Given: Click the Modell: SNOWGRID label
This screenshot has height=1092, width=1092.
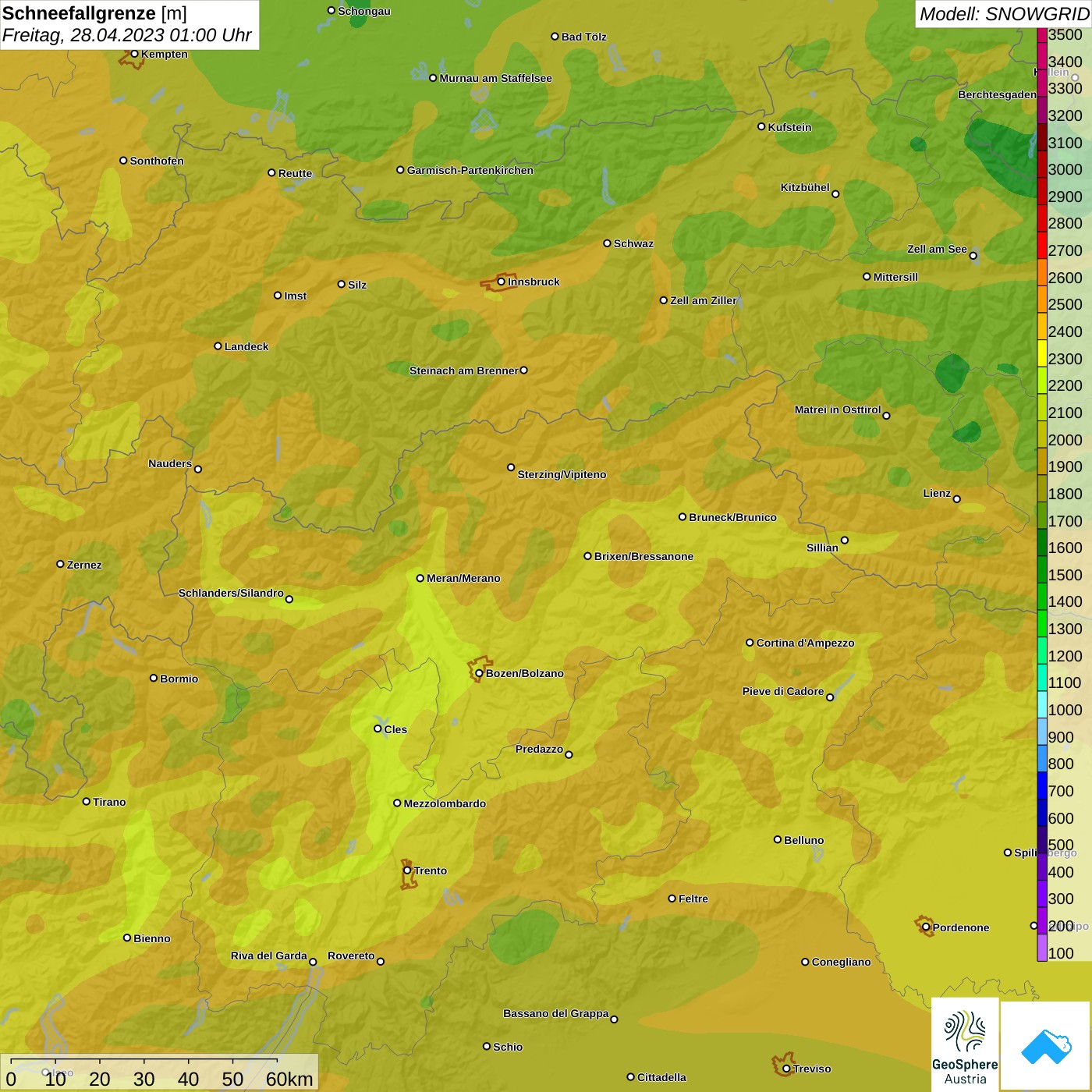Looking at the screenshot, I should (x=1004, y=14).
